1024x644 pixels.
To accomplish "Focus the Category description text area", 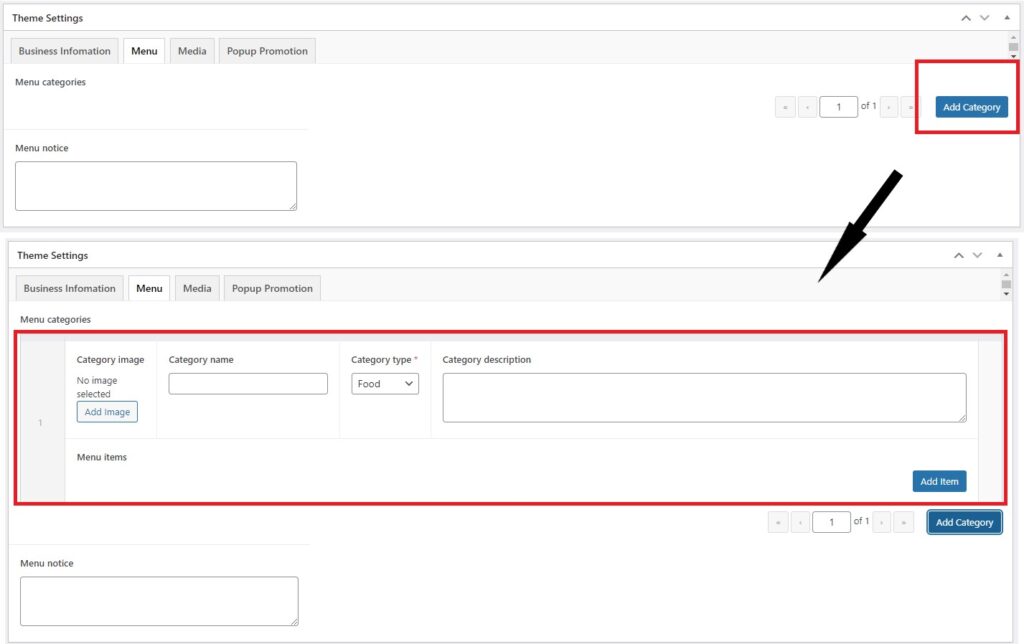I will 704,397.
